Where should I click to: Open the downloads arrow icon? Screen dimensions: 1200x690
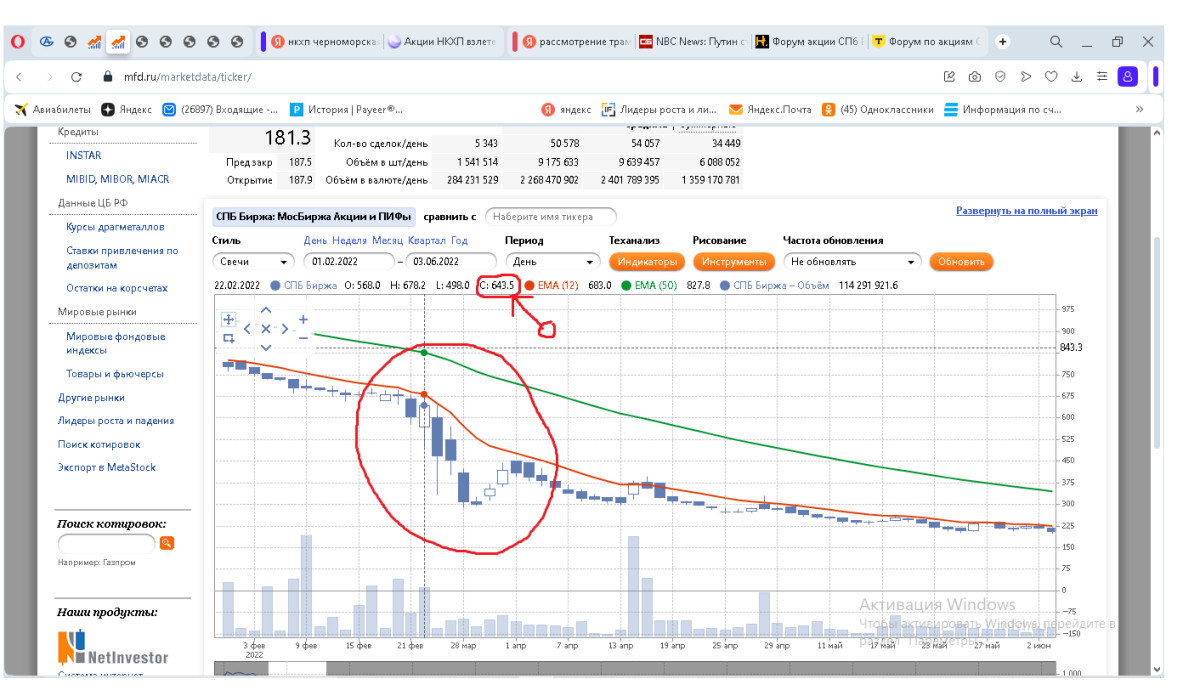(1077, 76)
